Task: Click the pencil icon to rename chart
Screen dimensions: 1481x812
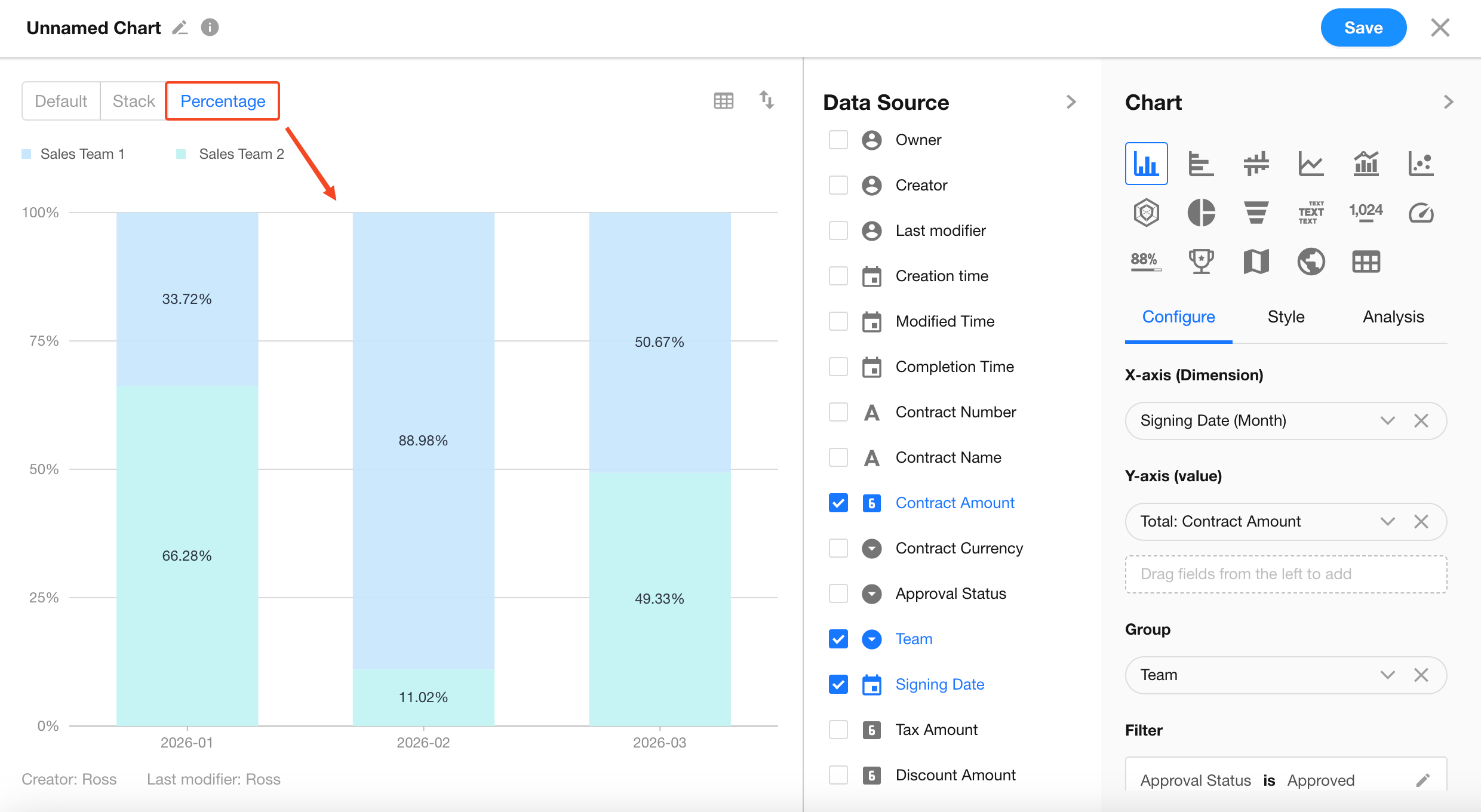Action: (180, 27)
